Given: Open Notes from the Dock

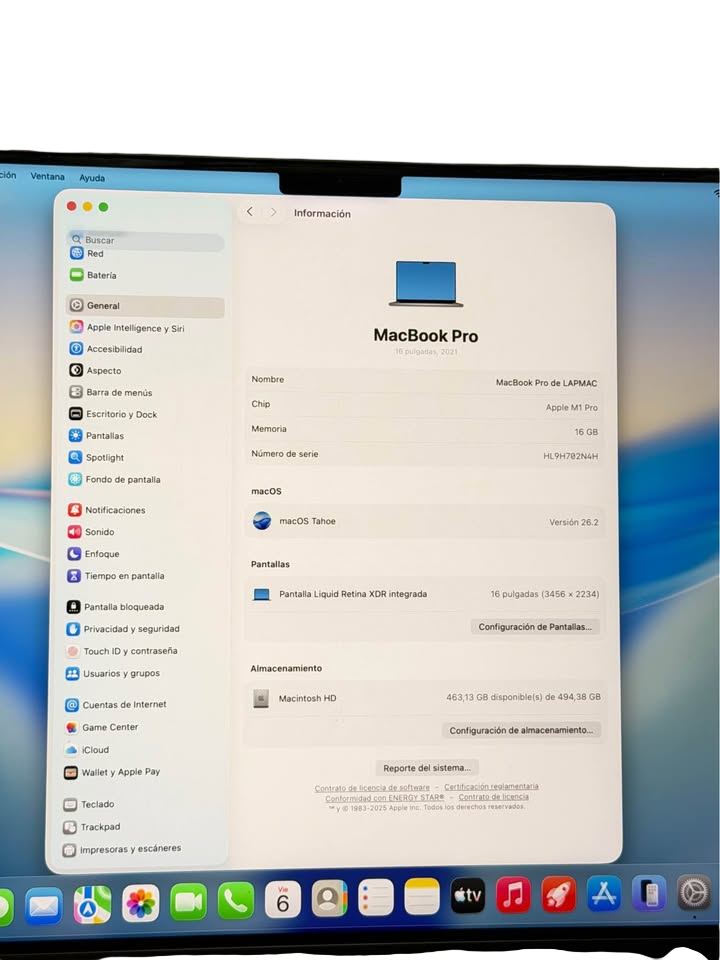Looking at the screenshot, I should pos(422,896).
